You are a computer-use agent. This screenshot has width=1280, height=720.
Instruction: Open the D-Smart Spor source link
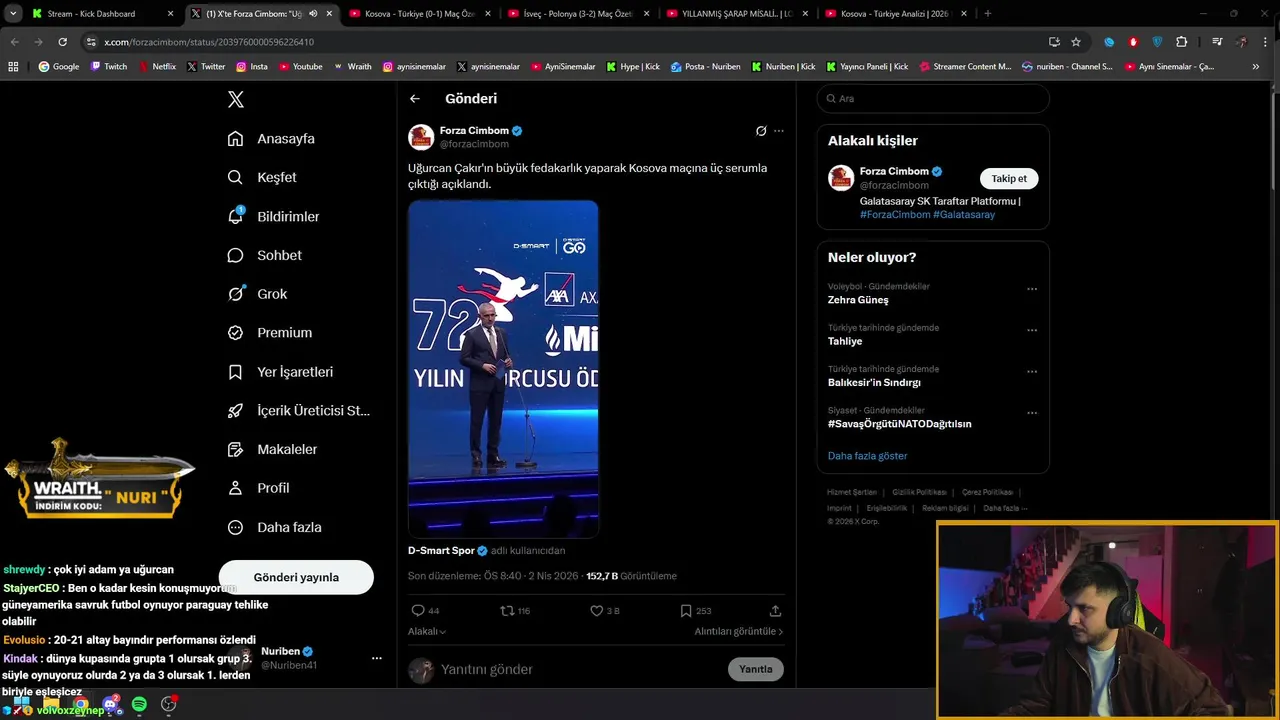441,550
